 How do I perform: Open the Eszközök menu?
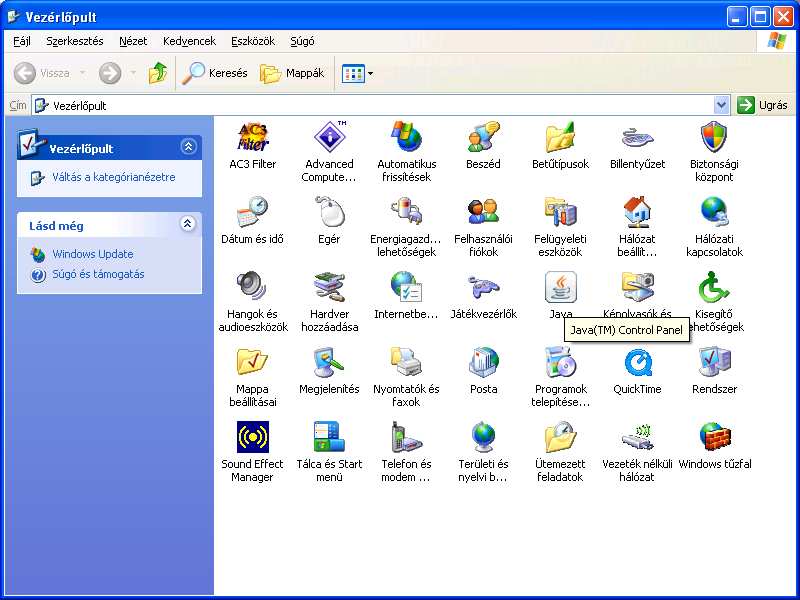click(253, 41)
